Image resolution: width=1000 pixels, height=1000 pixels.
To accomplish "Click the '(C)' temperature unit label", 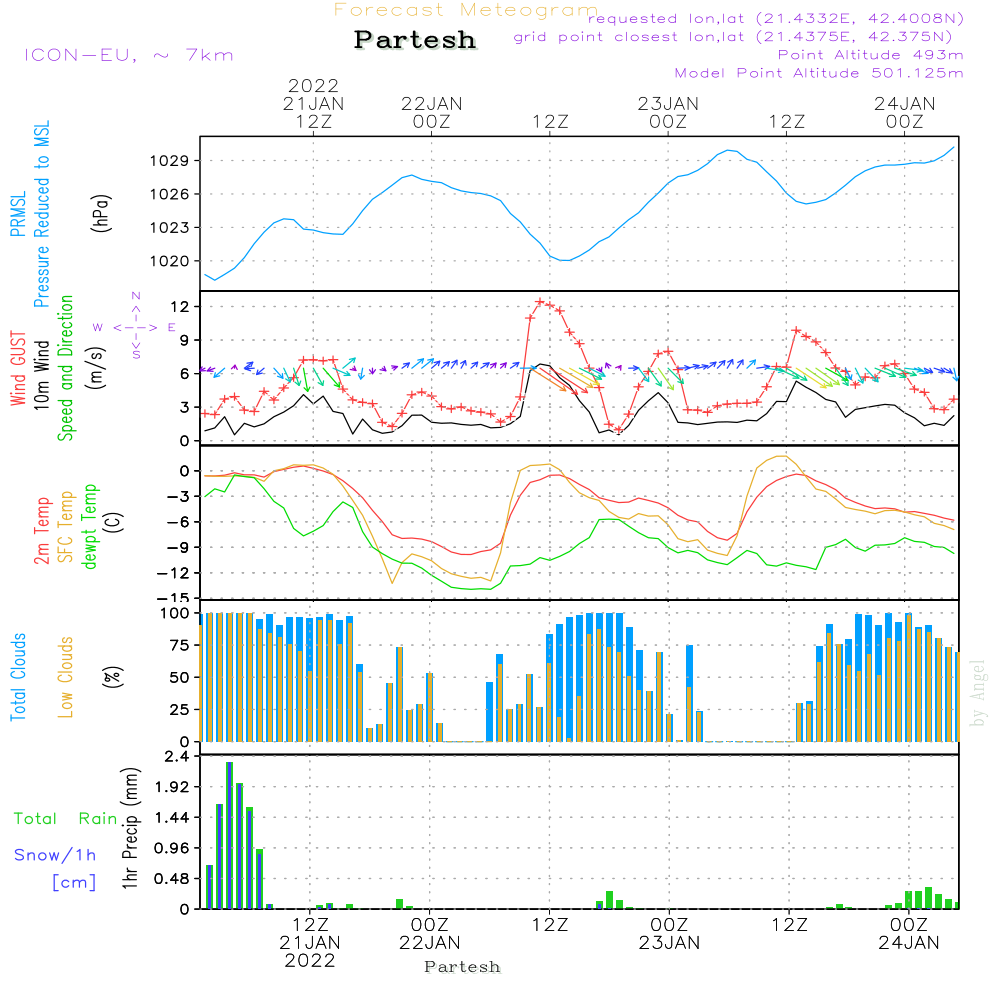I will pyautogui.click(x=114, y=522).
